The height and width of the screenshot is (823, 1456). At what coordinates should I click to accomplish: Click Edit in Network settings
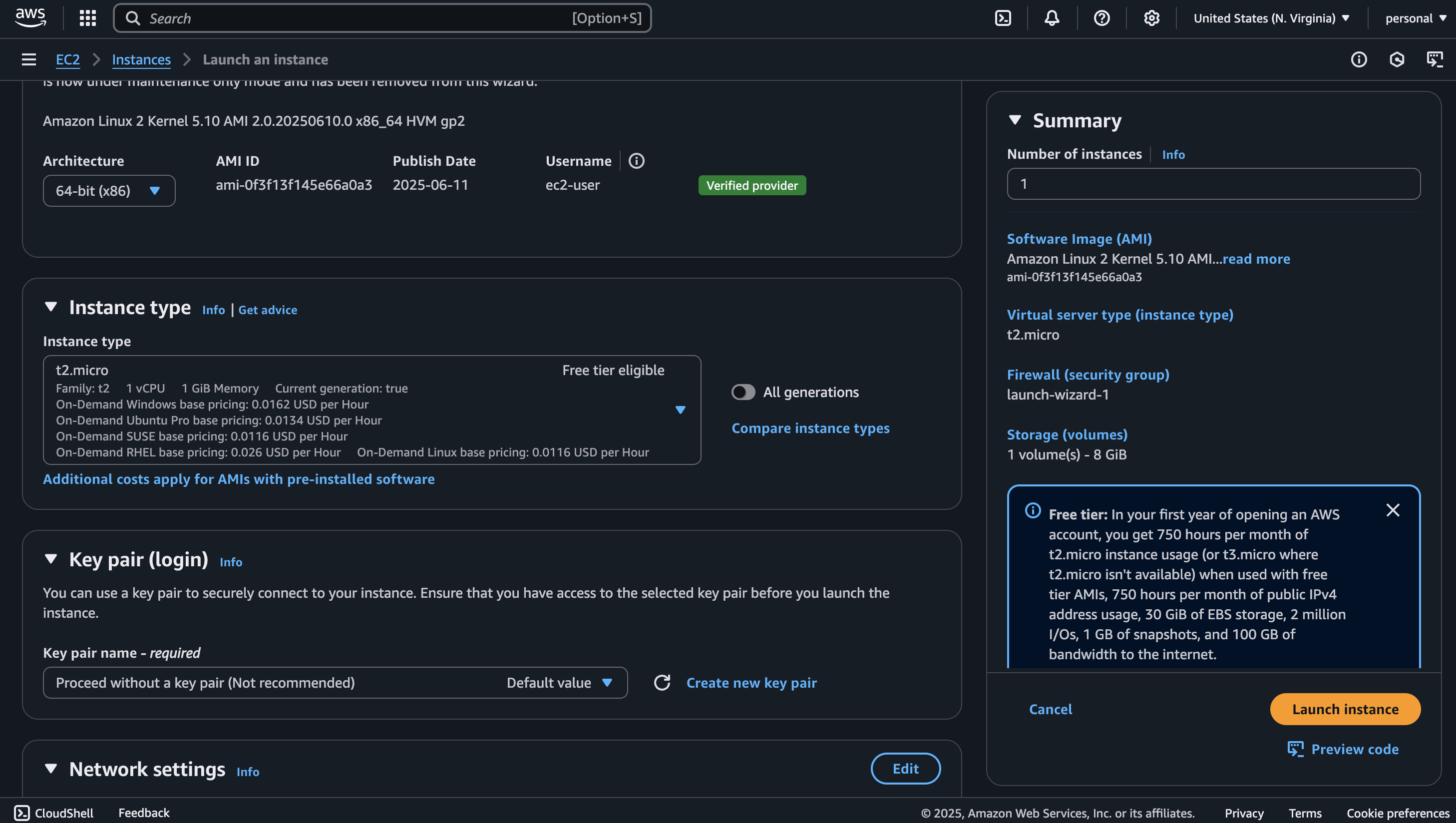[905, 769]
